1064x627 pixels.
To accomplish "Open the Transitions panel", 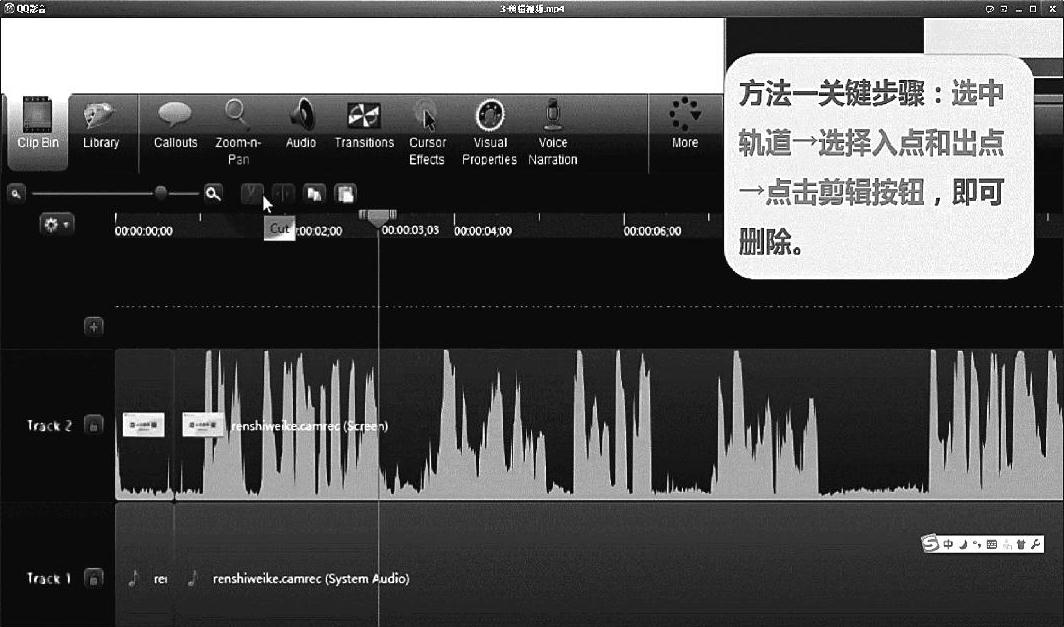I will (x=364, y=125).
